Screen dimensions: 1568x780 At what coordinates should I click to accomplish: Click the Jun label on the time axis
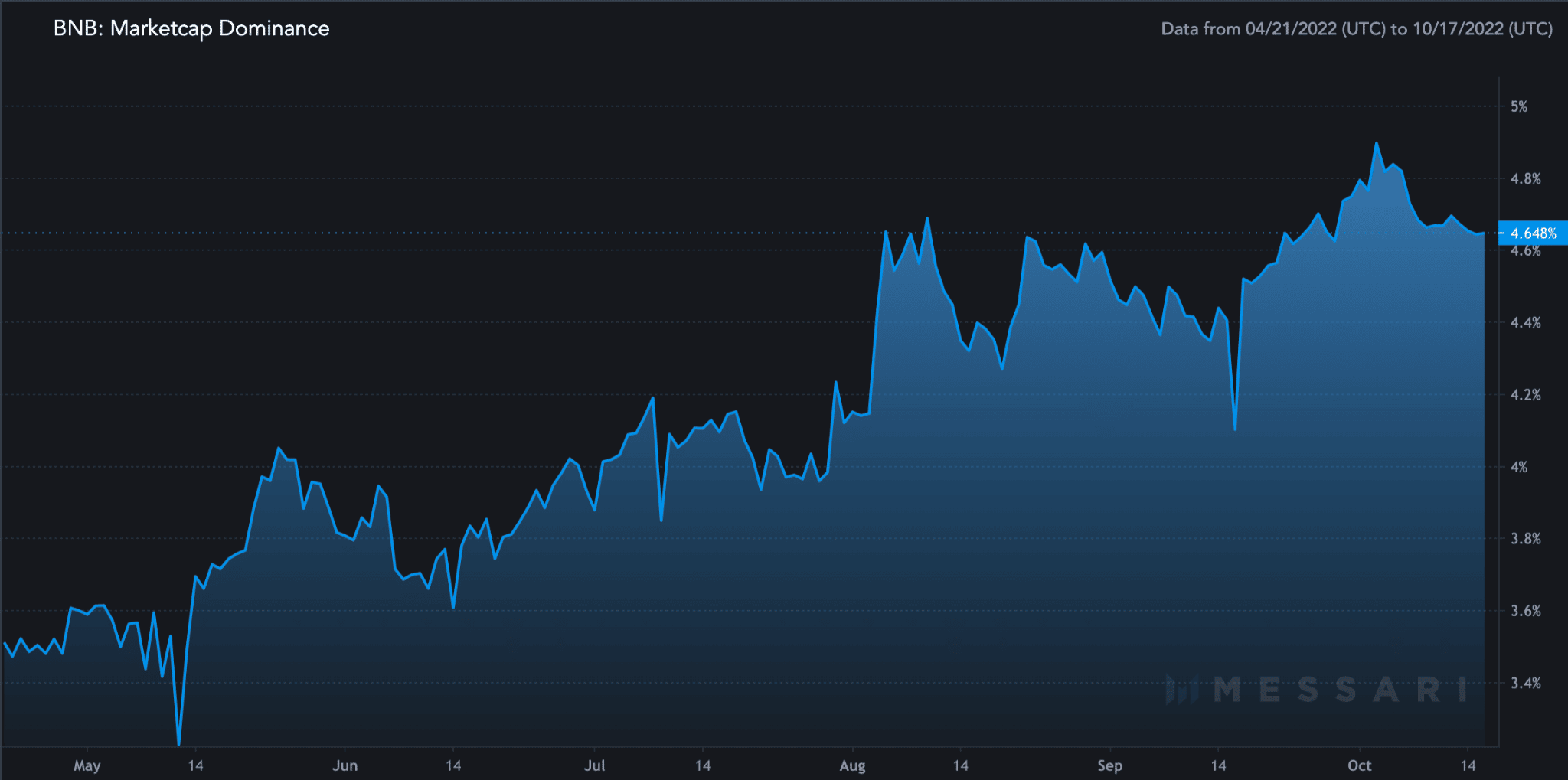[345, 765]
